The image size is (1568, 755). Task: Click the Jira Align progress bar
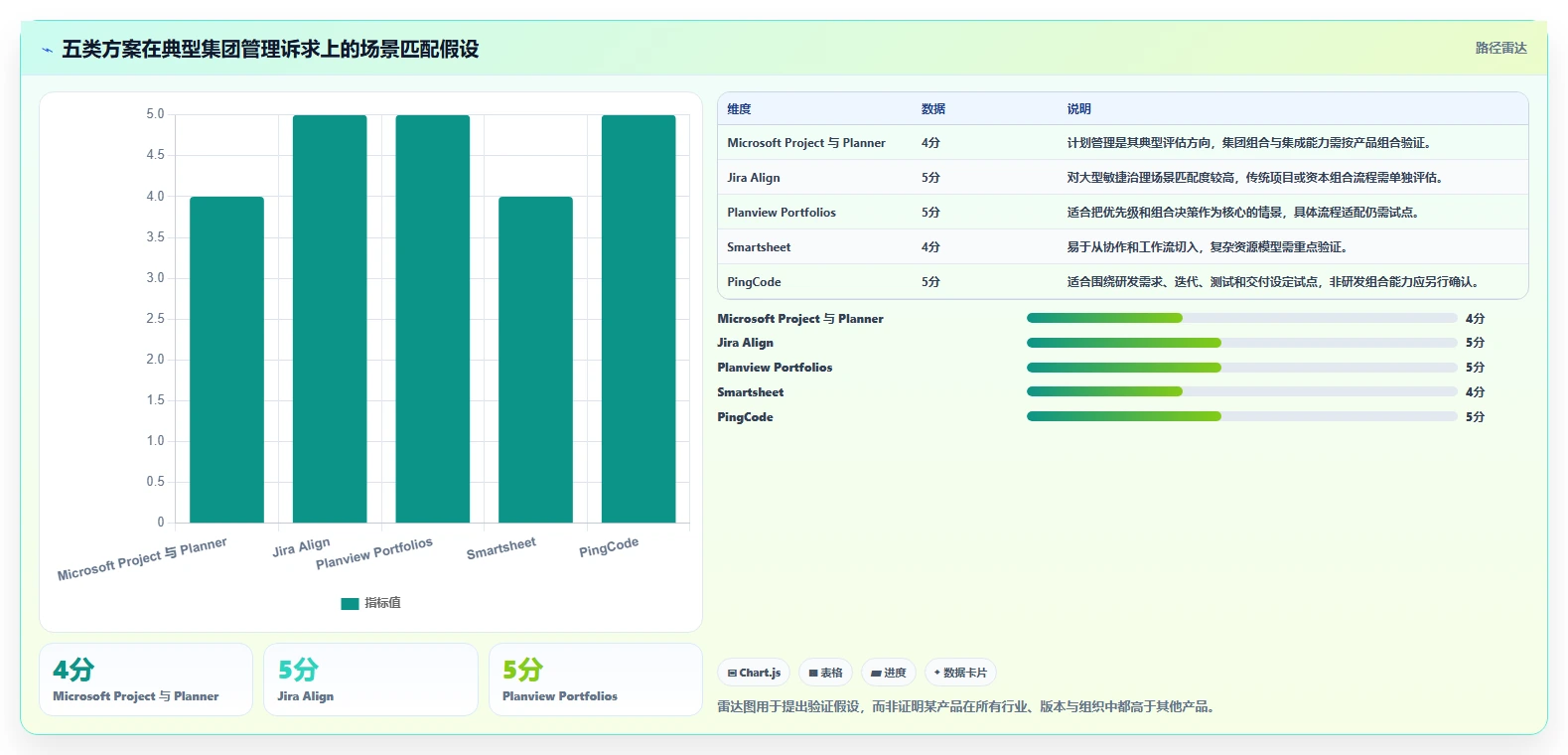tap(1241, 343)
